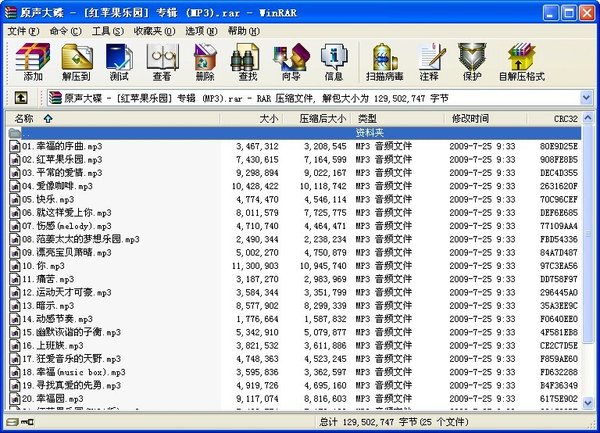600x433 pixels.
Task: Click size value 11,300,903
Action: 255,266
